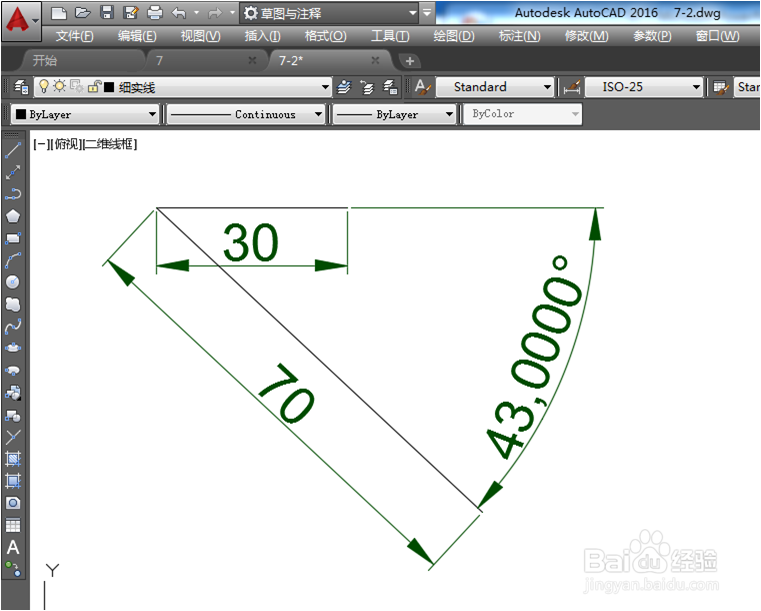
Task: Select the Elliptical Arc tool
Action: pyautogui.click(x=13, y=370)
